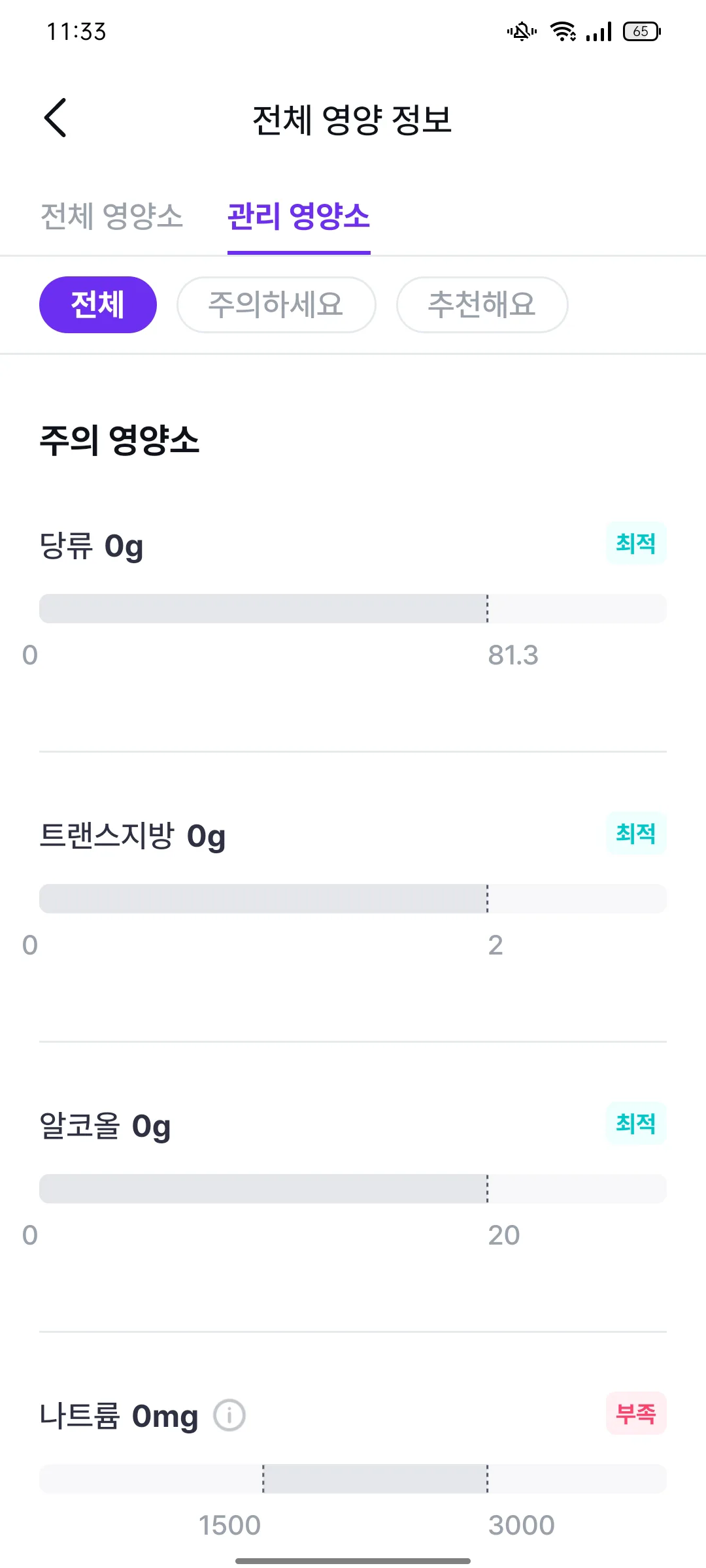Tap the battery indicator icon
706x1568 pixels.
click(642, 31)
